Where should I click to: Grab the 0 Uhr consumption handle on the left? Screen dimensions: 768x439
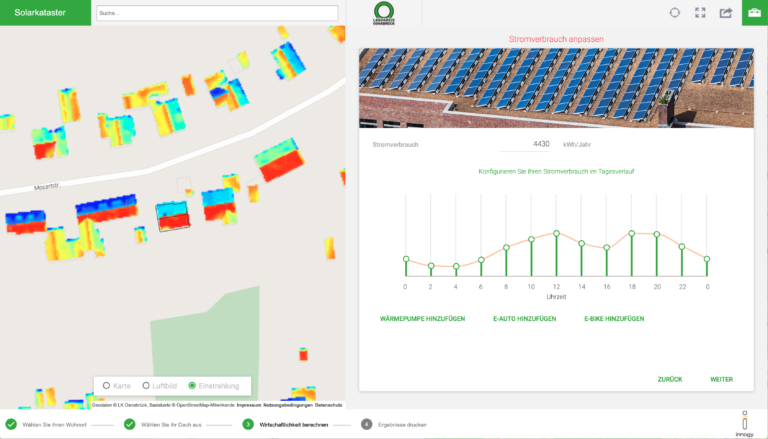(406, 259)
